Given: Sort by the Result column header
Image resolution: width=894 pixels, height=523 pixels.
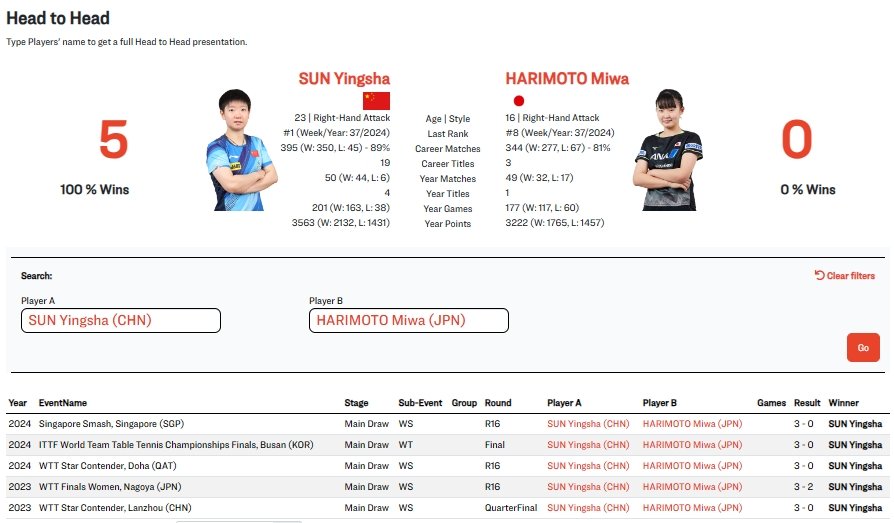Looking at the screenshot, I should (x=807, y=403).
